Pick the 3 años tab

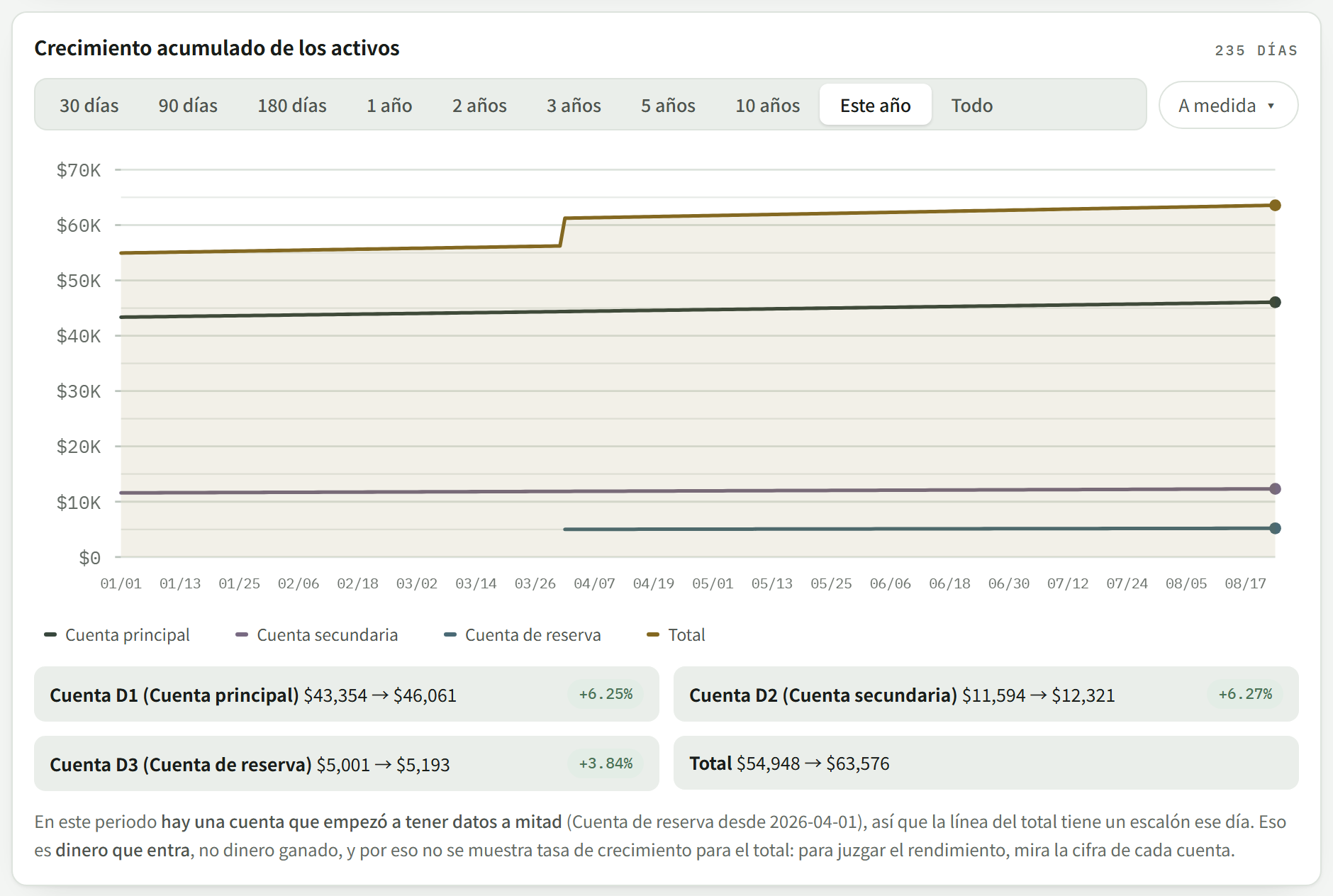coord(574,105)
